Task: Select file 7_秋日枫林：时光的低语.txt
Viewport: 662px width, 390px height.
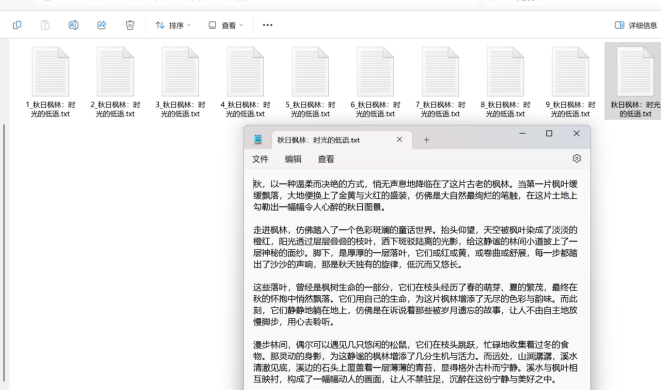Action: click(440, 82)
